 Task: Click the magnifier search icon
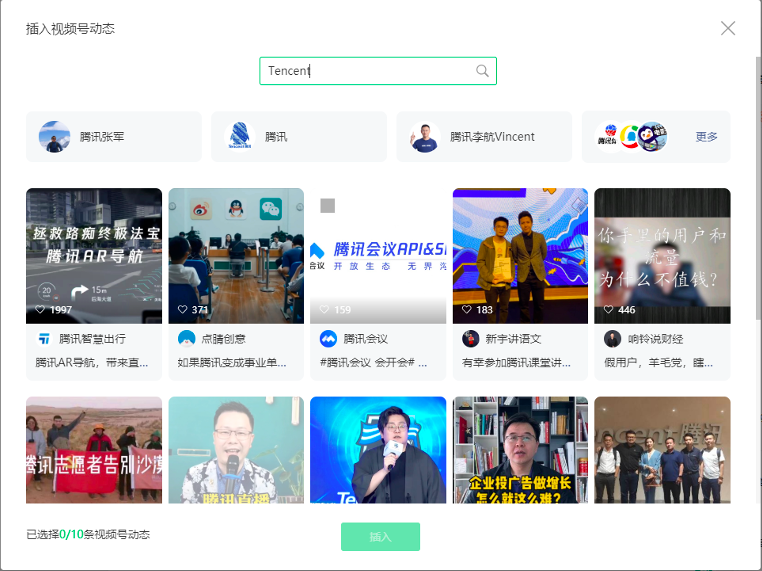click(482, 71)
